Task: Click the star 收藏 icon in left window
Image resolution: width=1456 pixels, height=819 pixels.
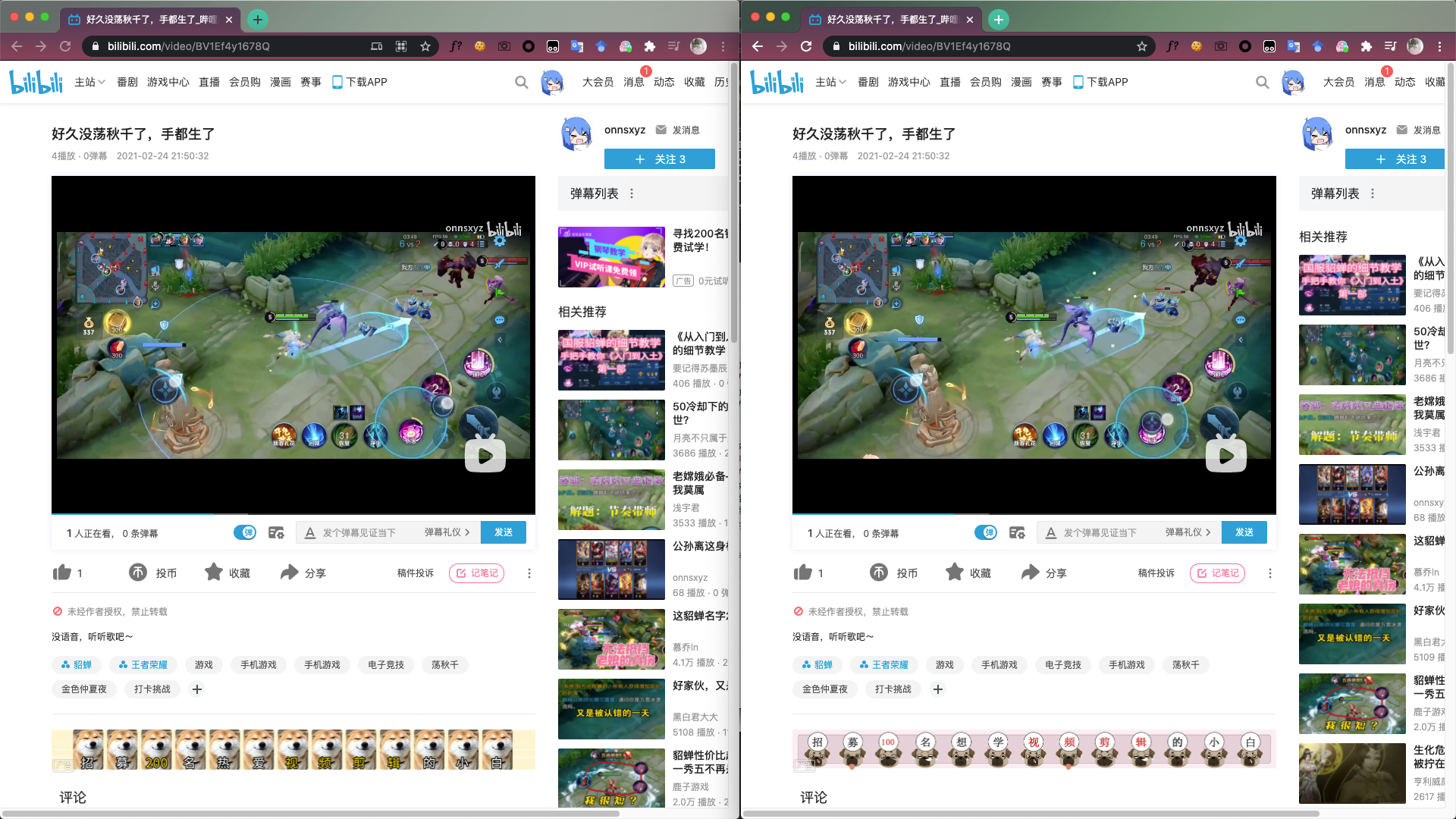Action: point(214,572)
